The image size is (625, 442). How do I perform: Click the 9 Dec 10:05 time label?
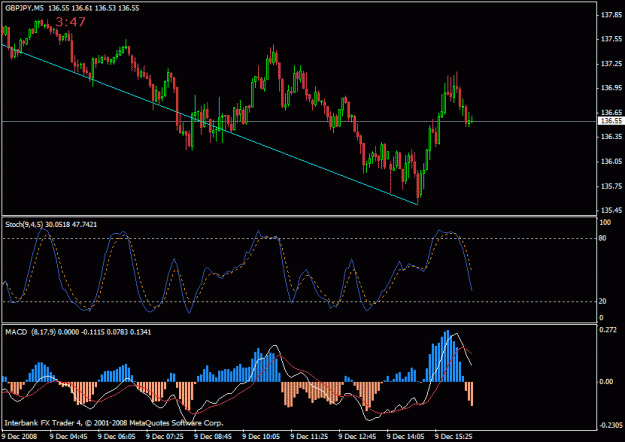(x=261, y=436)
